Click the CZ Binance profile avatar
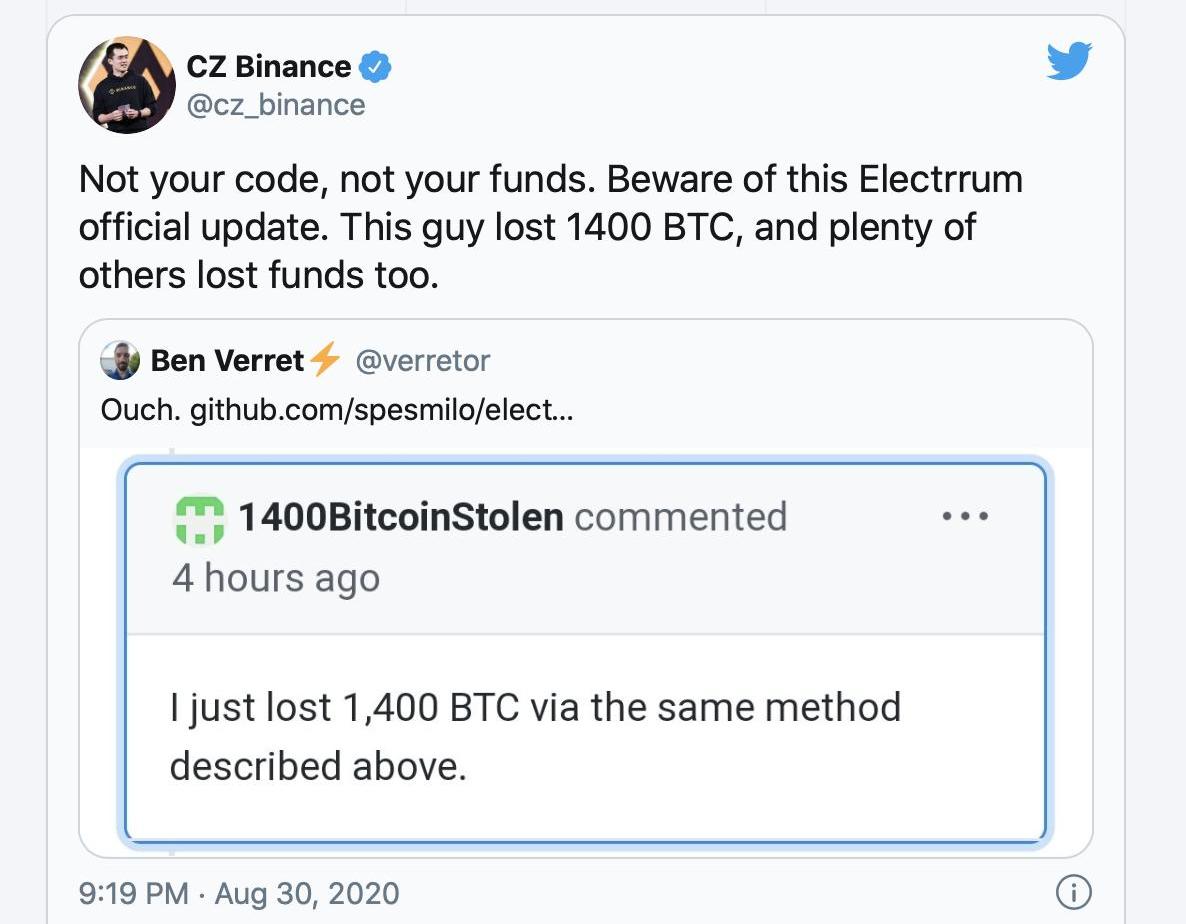The height and width of the screenshot is (924, 1186). [127, 85]
